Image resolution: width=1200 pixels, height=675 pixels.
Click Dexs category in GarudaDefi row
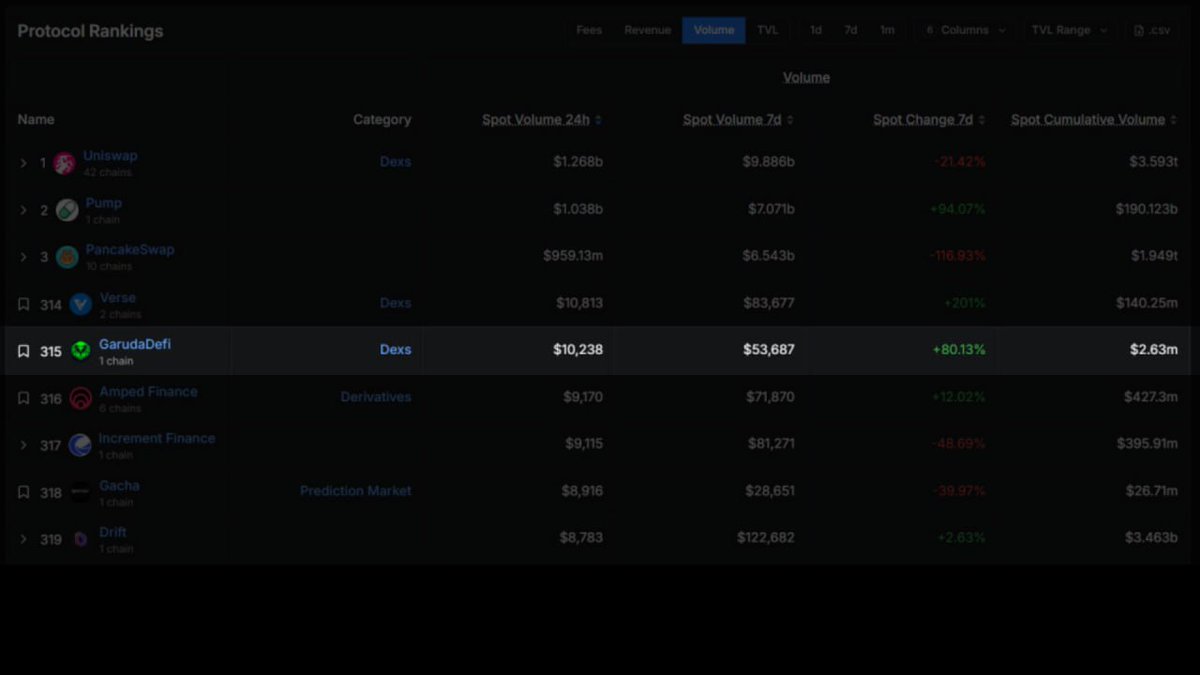click(395, 350)
